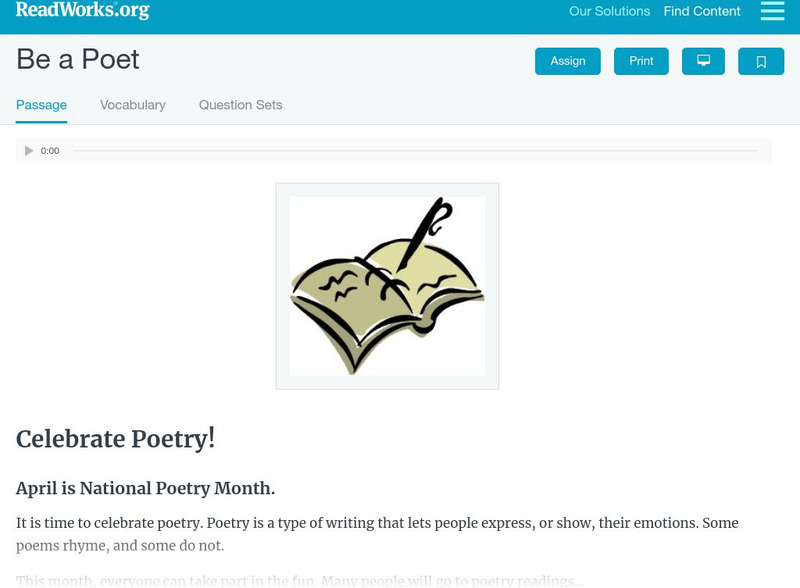800x588 pixels.
Task: Switch to the Vocabulary tab
Action: (132, 105)
